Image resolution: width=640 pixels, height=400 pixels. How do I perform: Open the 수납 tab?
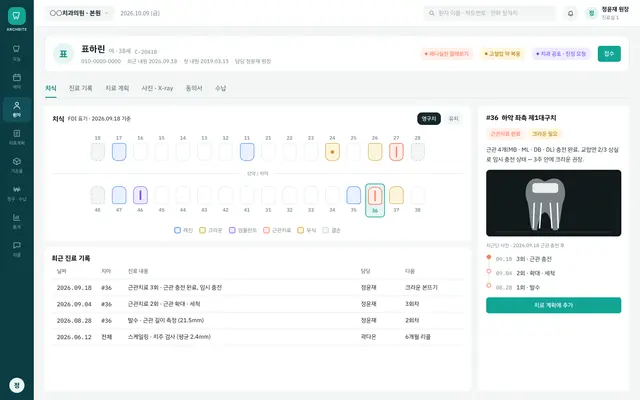[221, 88]
